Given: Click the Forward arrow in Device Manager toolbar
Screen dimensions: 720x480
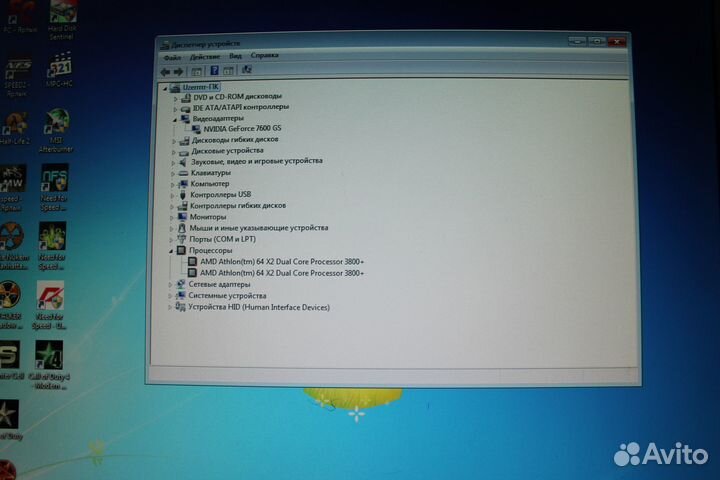Looking at the screenshot, I should (179, 72).
